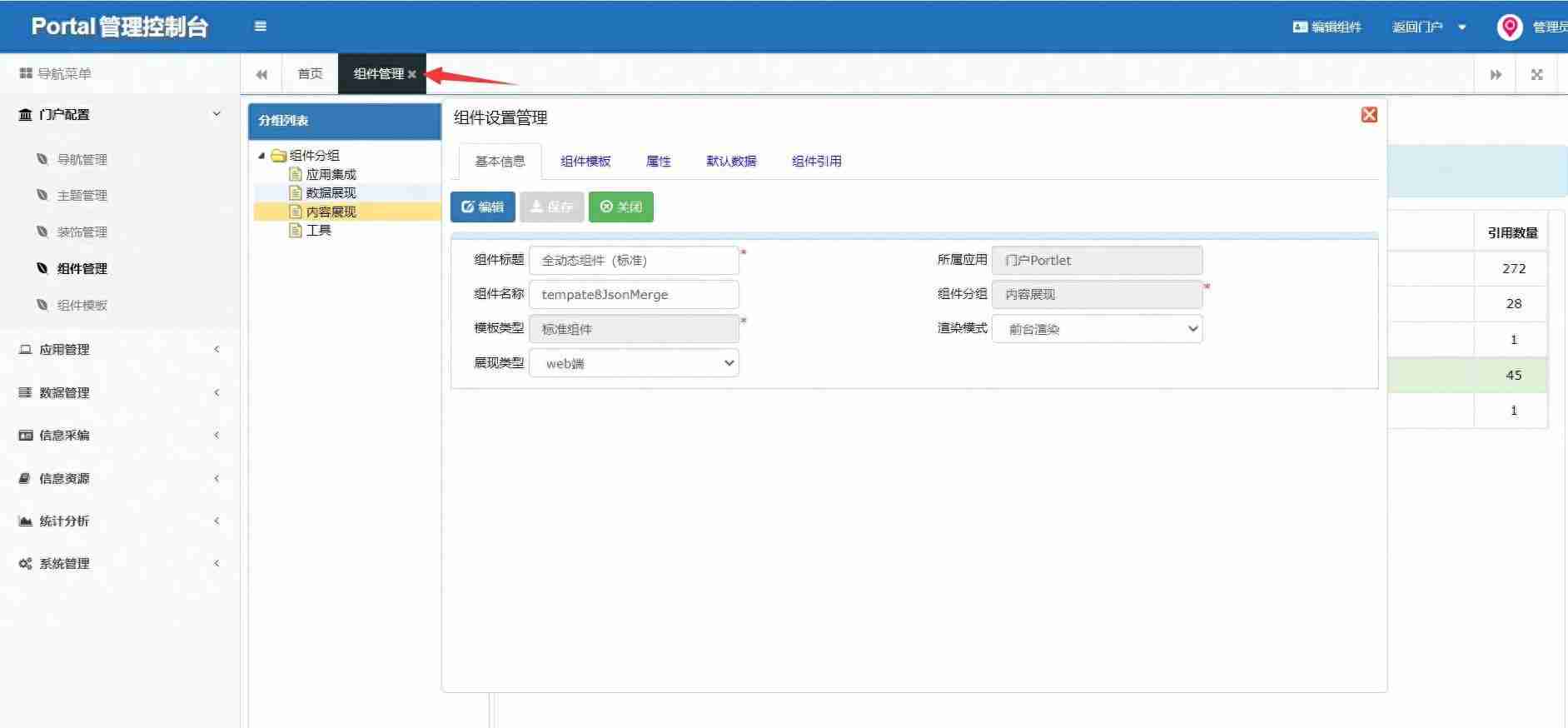Expand the 信息采编 menu
The width and height of the screenshot is (1568, 728).
click(120, 435)
